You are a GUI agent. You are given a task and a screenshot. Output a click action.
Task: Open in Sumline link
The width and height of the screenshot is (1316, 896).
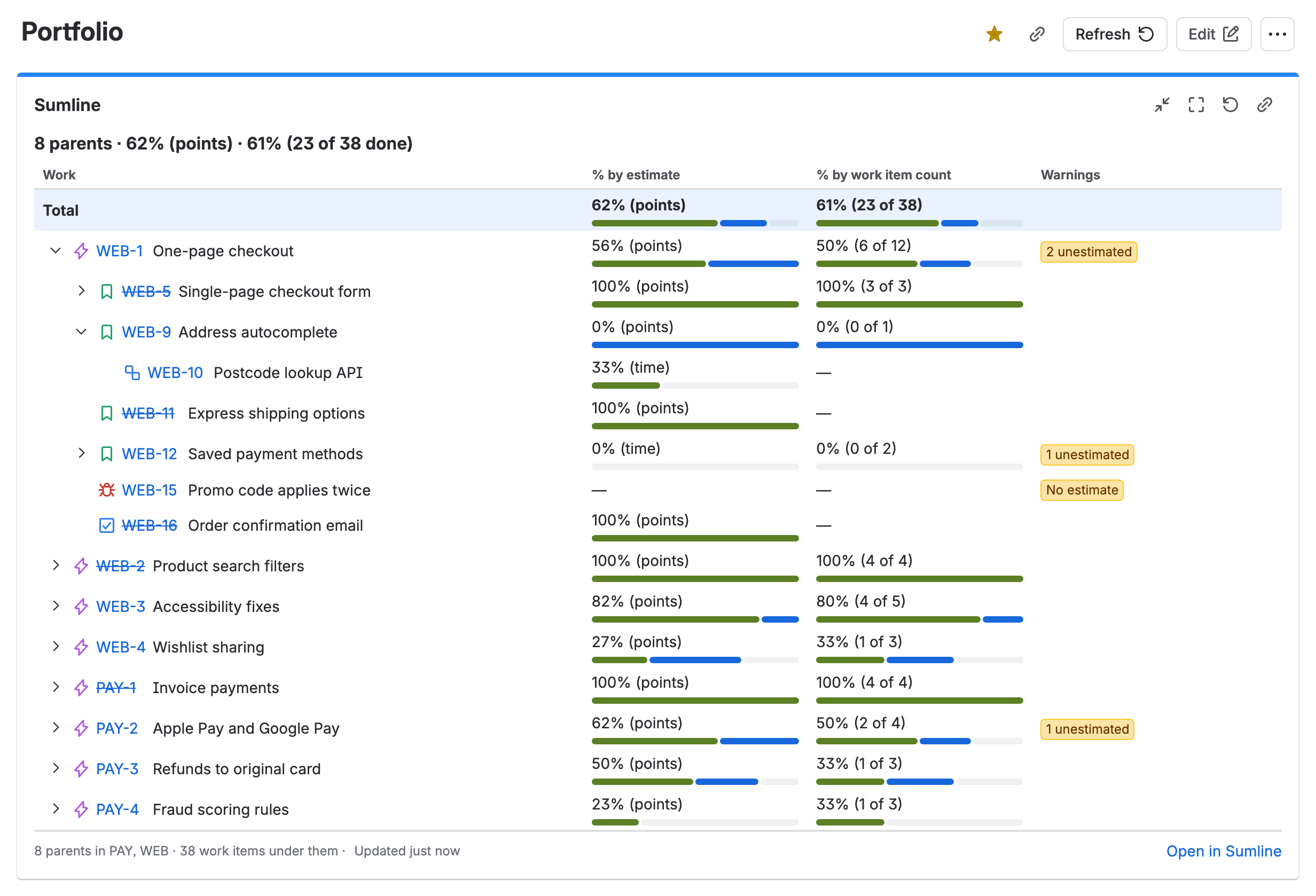point(1223,851)
